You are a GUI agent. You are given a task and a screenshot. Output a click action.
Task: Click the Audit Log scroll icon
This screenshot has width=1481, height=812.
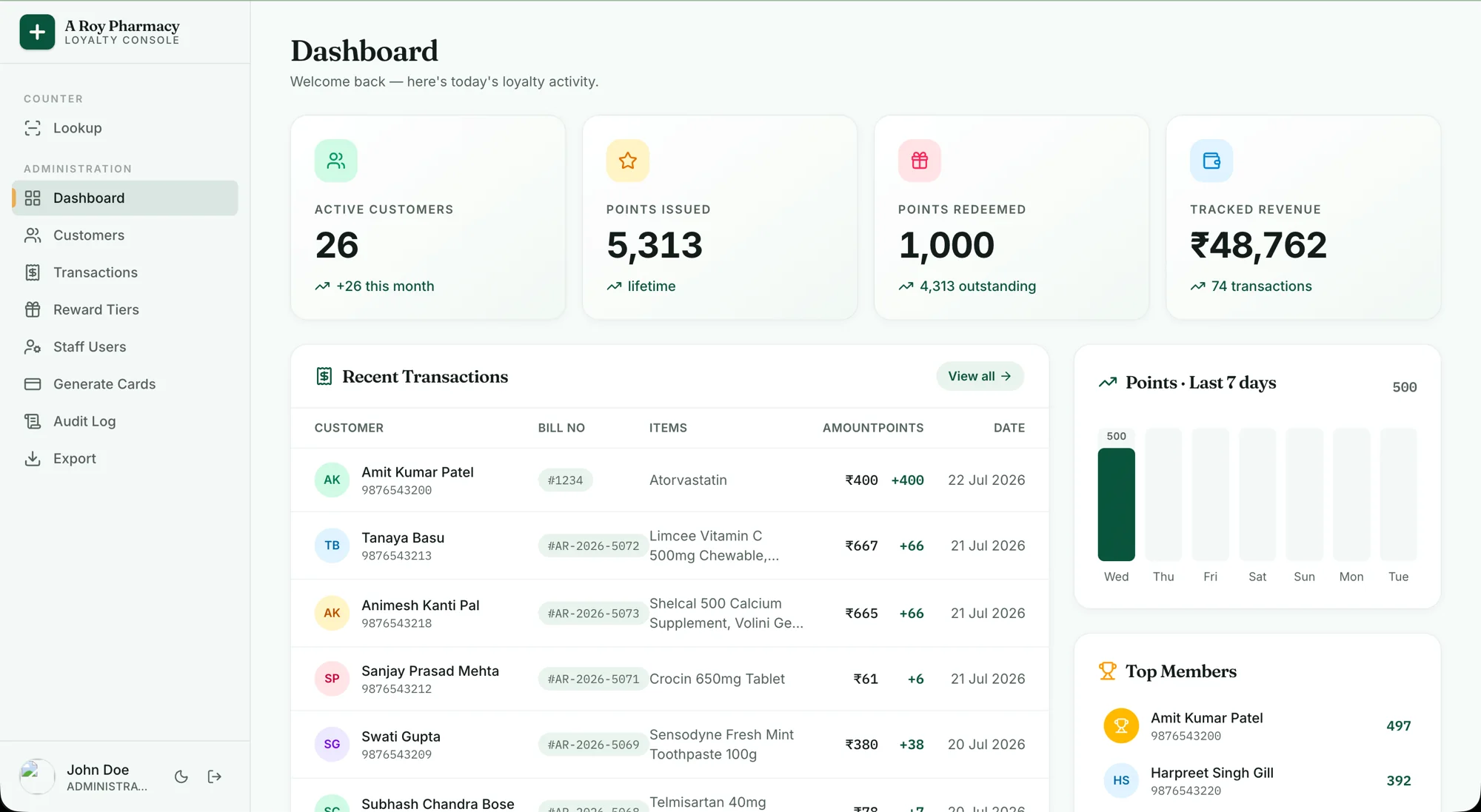[x=33, y=421]
